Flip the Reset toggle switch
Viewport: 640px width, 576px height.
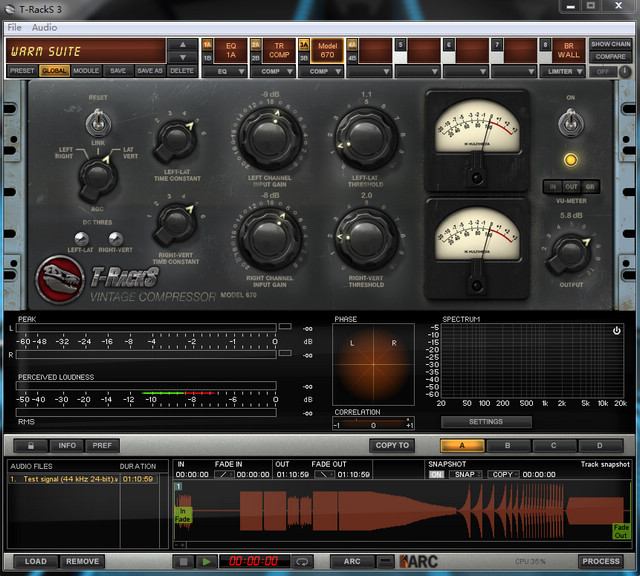pyautogui.click(x=98, y=122)
